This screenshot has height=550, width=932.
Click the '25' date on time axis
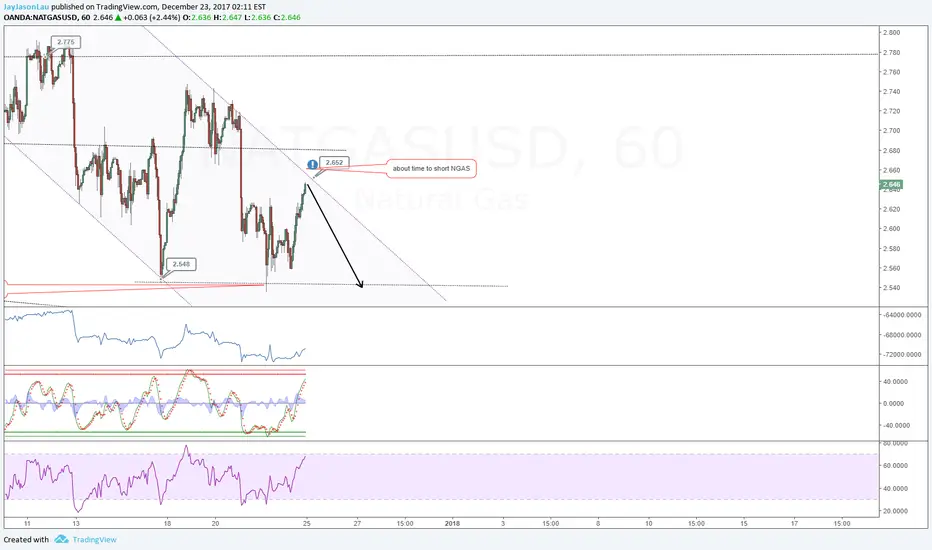click(307, 523)
